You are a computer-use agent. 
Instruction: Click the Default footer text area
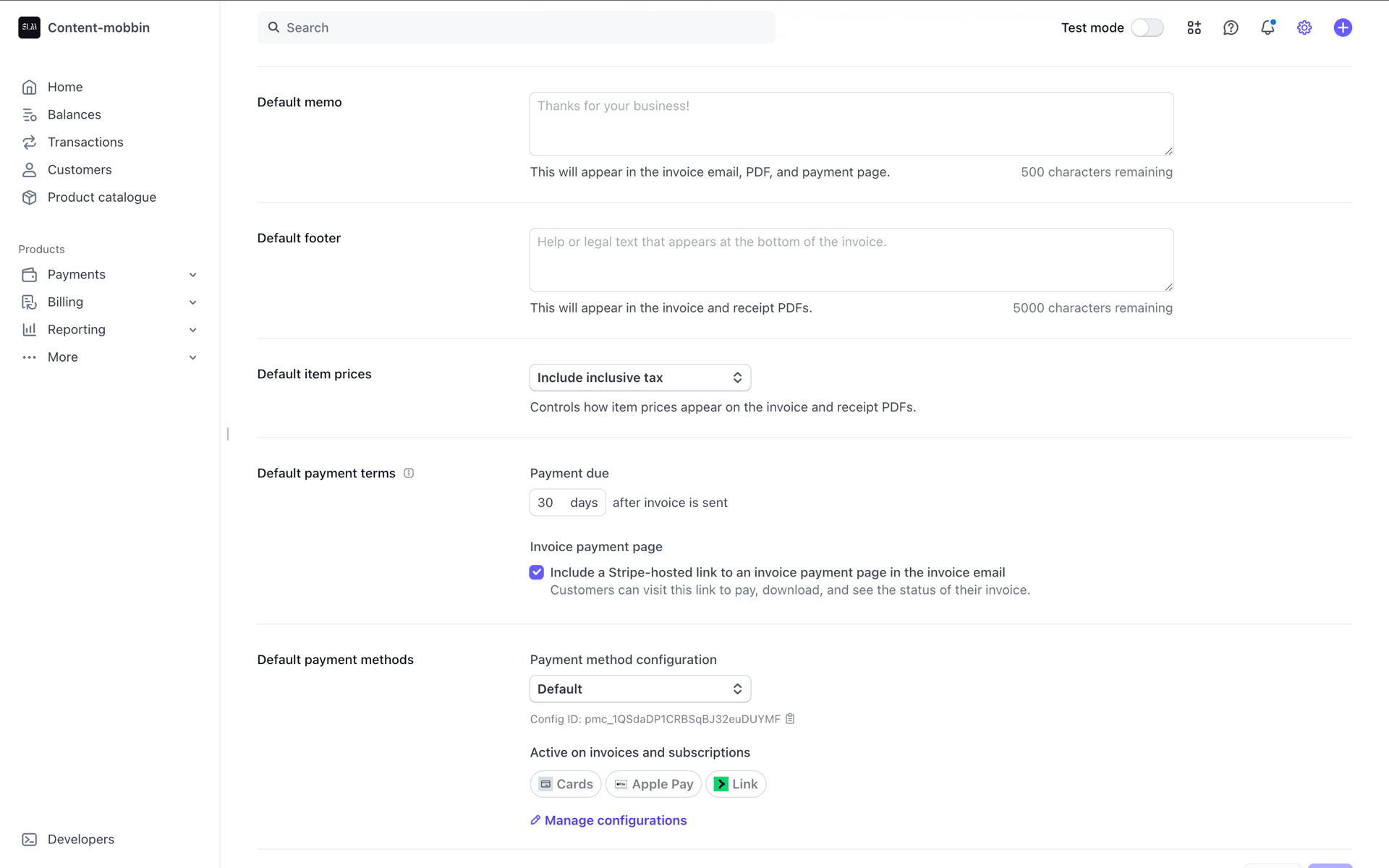tap(851, 260)
